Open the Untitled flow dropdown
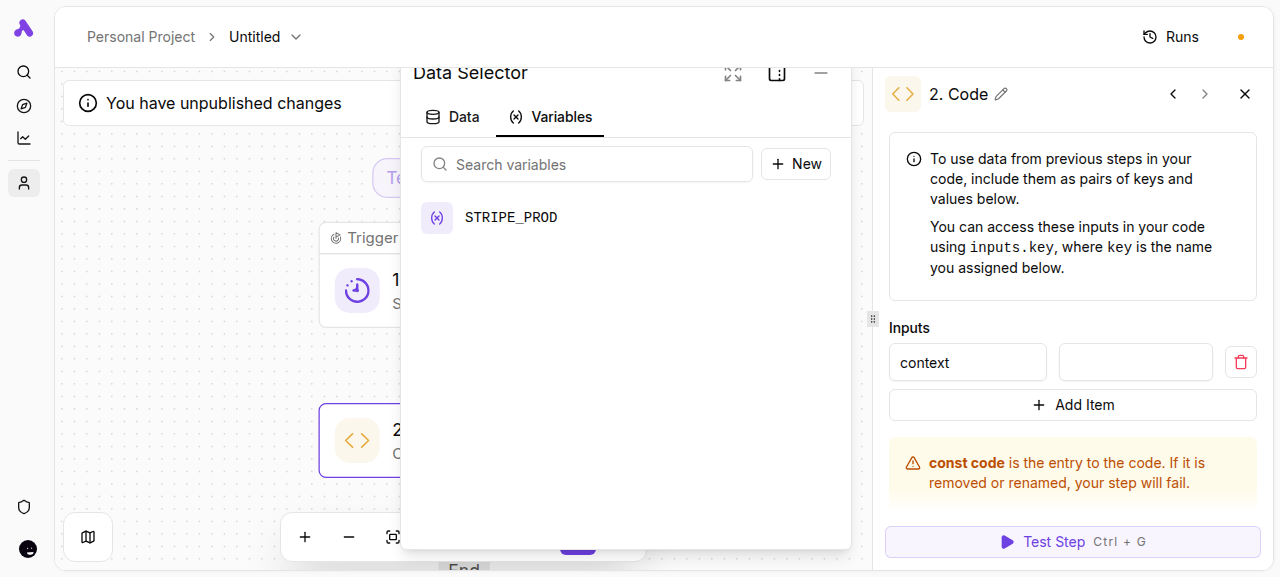The image size is (1280, 577). click(265, 37)
